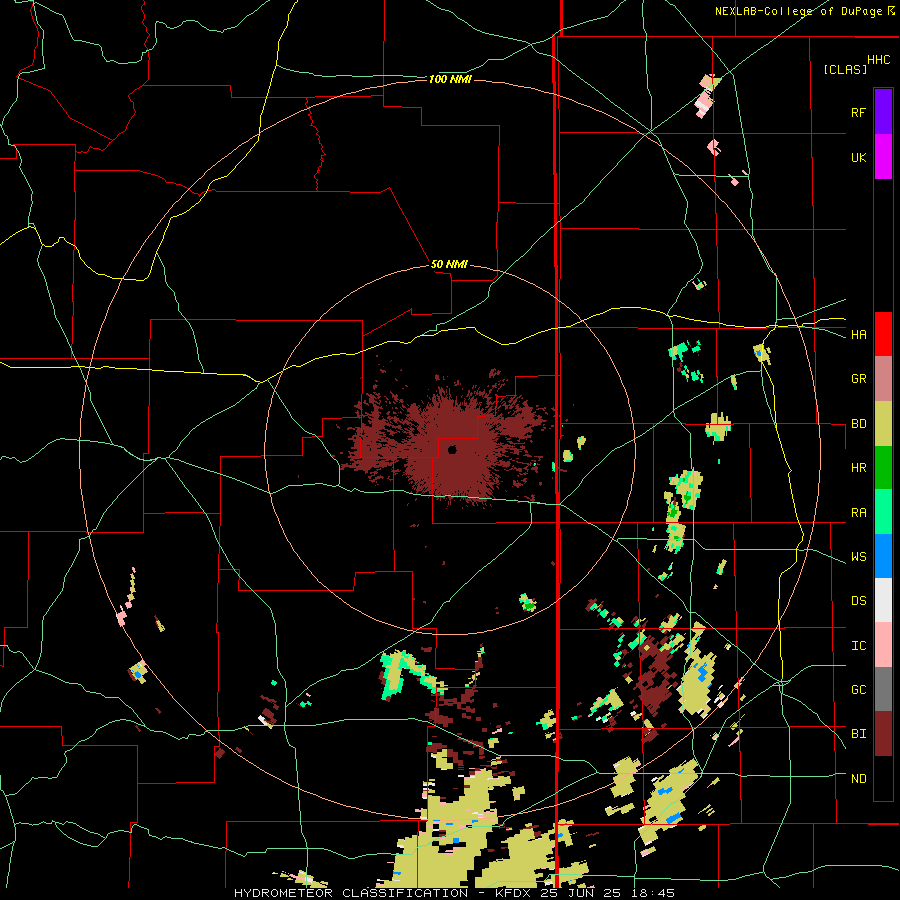Select the BI dark-red legend swatch
900x900 pixels.
tap(883, 734)
